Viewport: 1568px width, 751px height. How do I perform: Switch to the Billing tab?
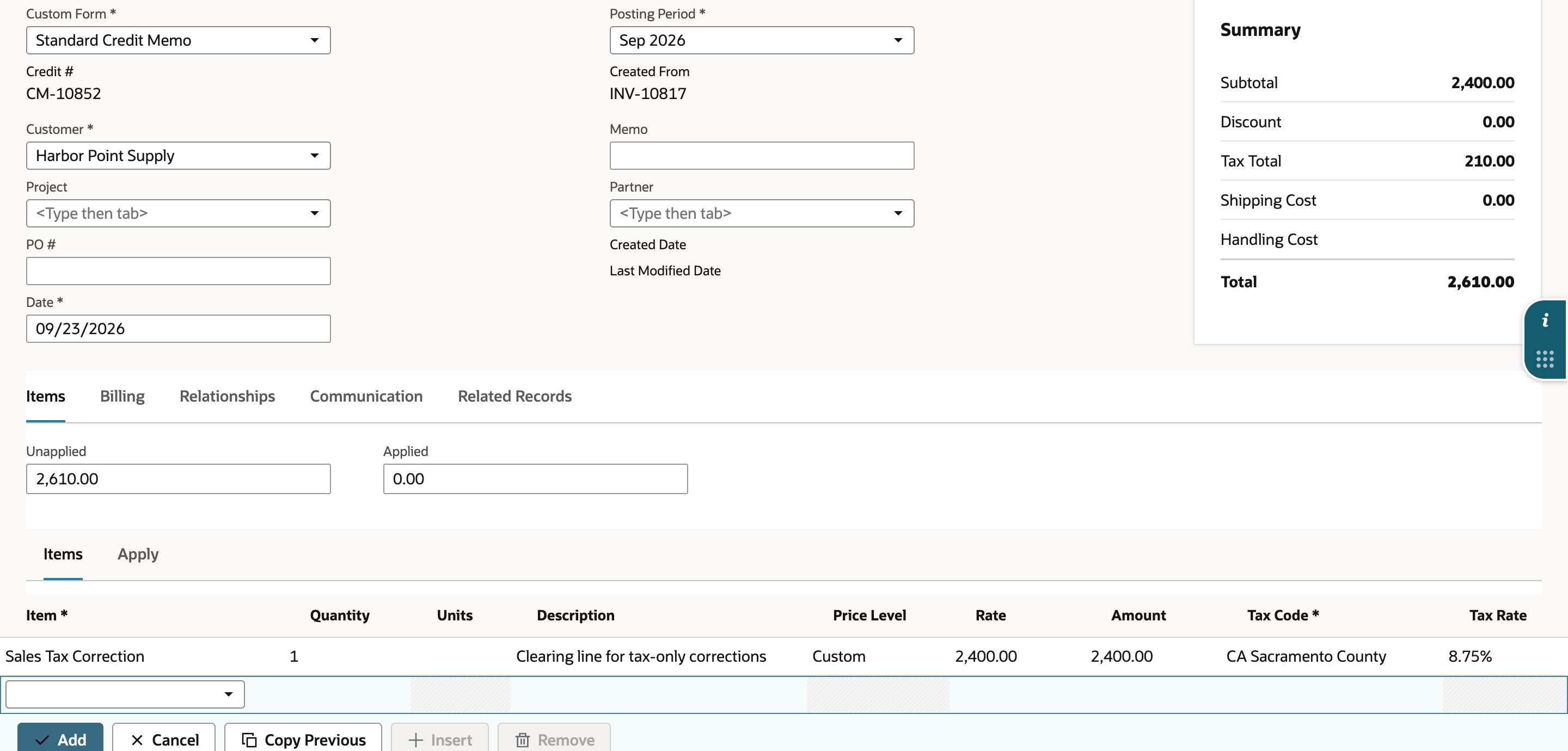[x=122, y=396]
